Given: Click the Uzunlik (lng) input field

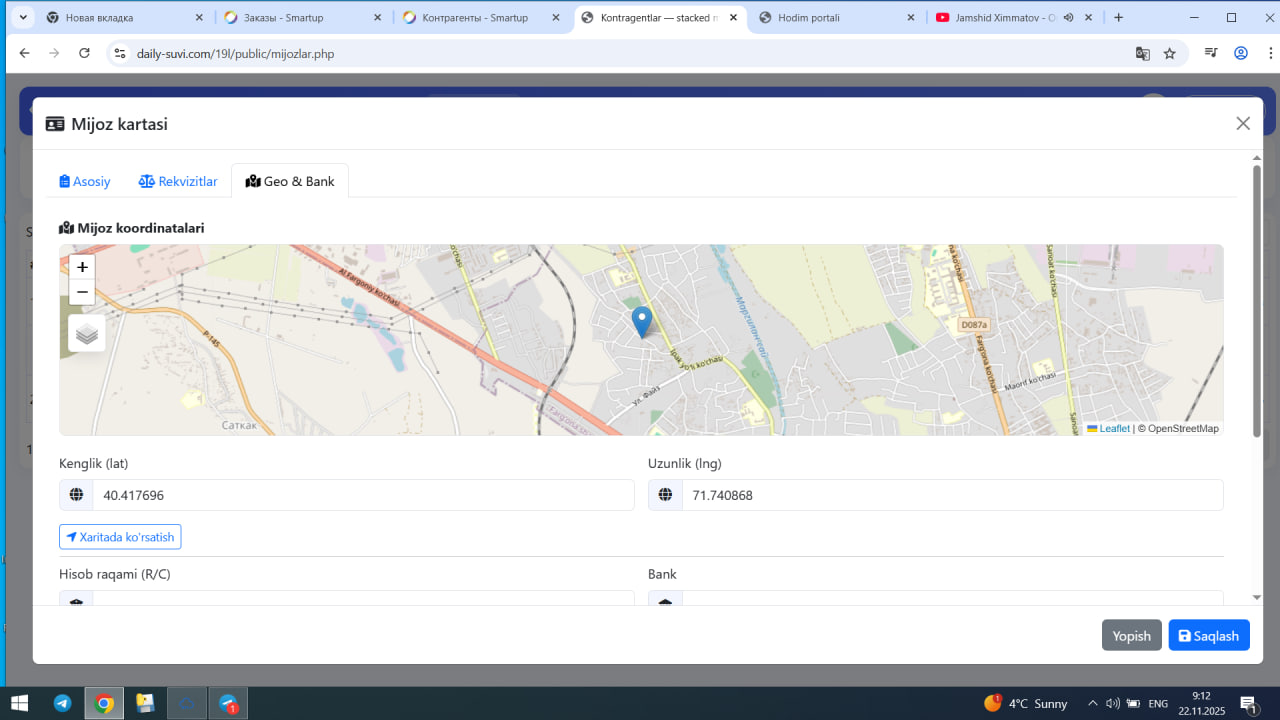Looking at the screenshot, I should click(951, 495).
